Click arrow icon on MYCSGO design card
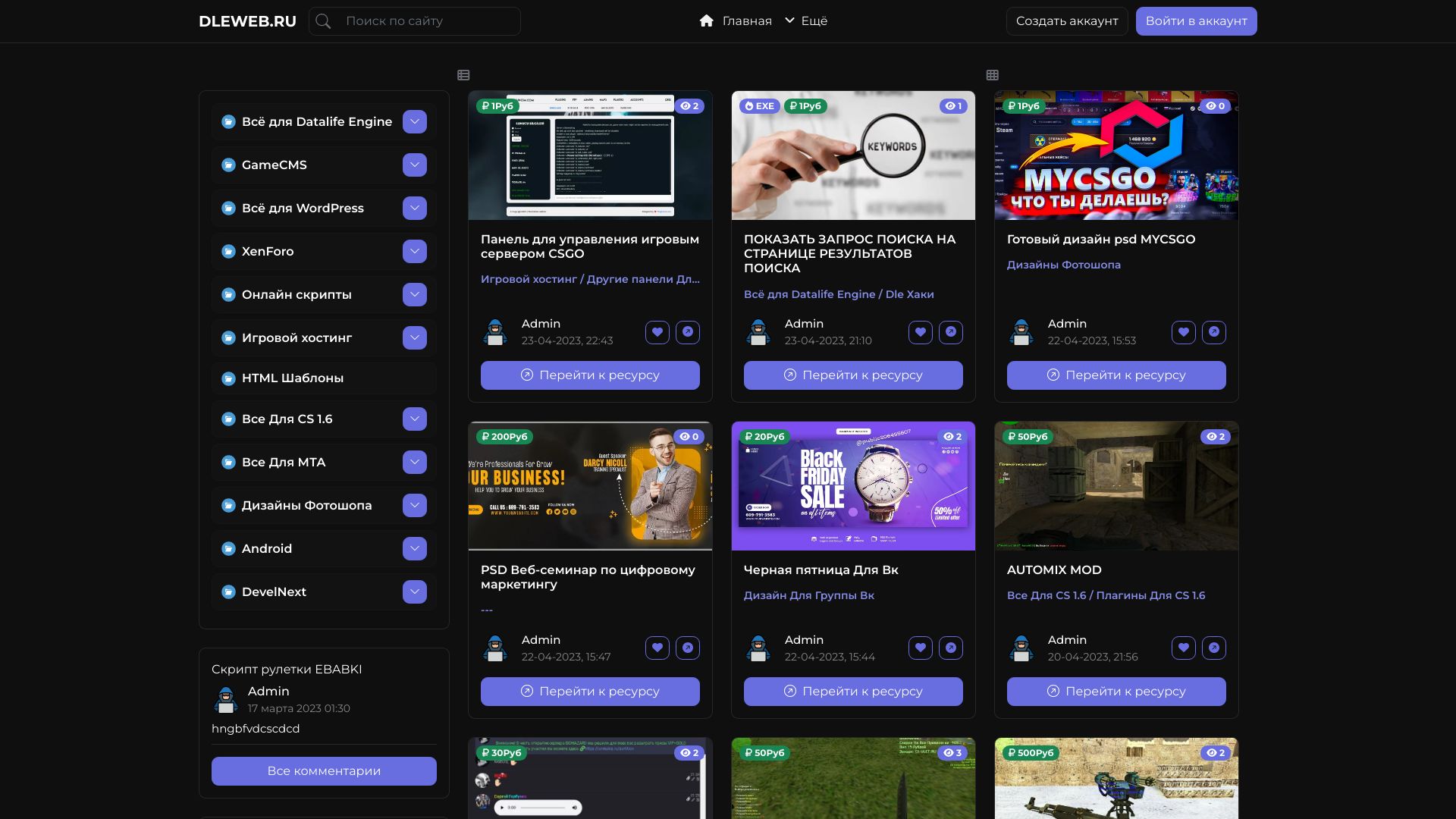Image resolution: width=1456 pixels, height=819 pixels. (x=1214, y=332)
